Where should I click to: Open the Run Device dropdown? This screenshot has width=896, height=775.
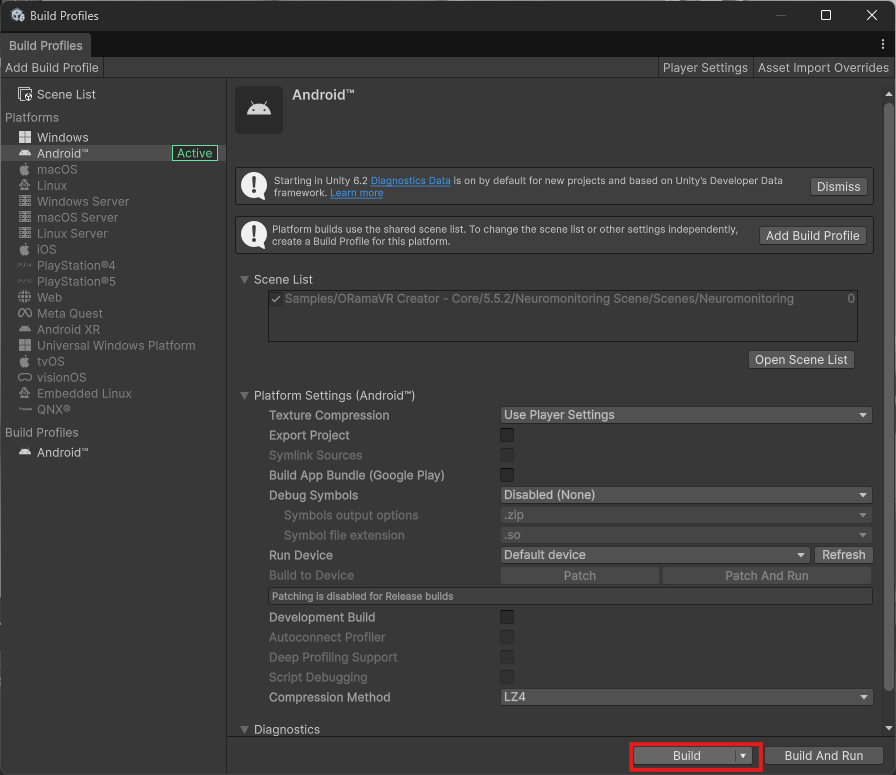pyautogui.click(x=655, y=555)
